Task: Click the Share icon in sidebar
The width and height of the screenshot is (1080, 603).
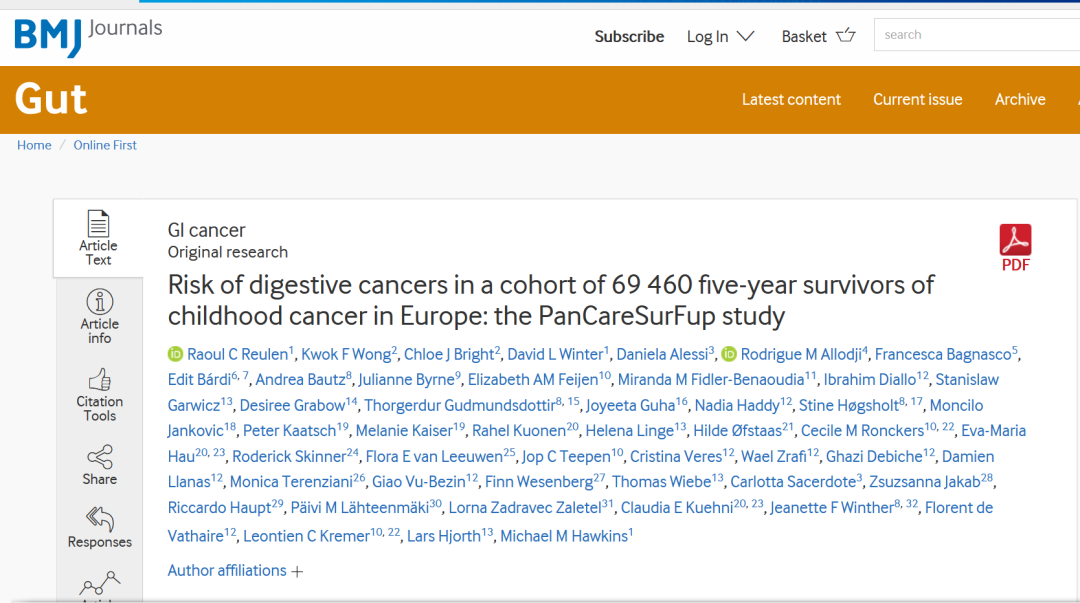Action: [99, 457]
